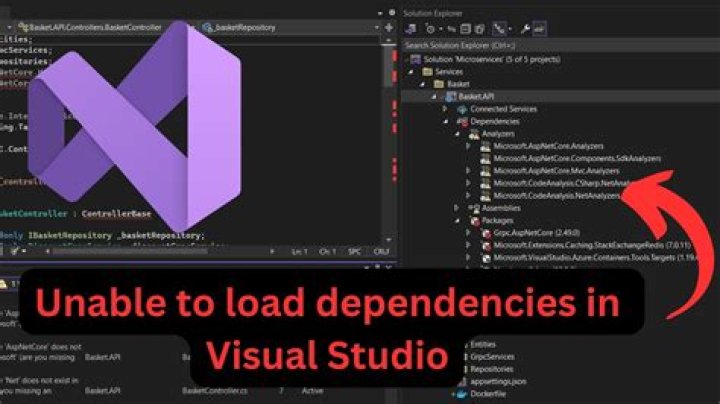Select Grpc.AspNetCore (2.49.0) package
Screen dimensions: 720x404
coord(536,233)
